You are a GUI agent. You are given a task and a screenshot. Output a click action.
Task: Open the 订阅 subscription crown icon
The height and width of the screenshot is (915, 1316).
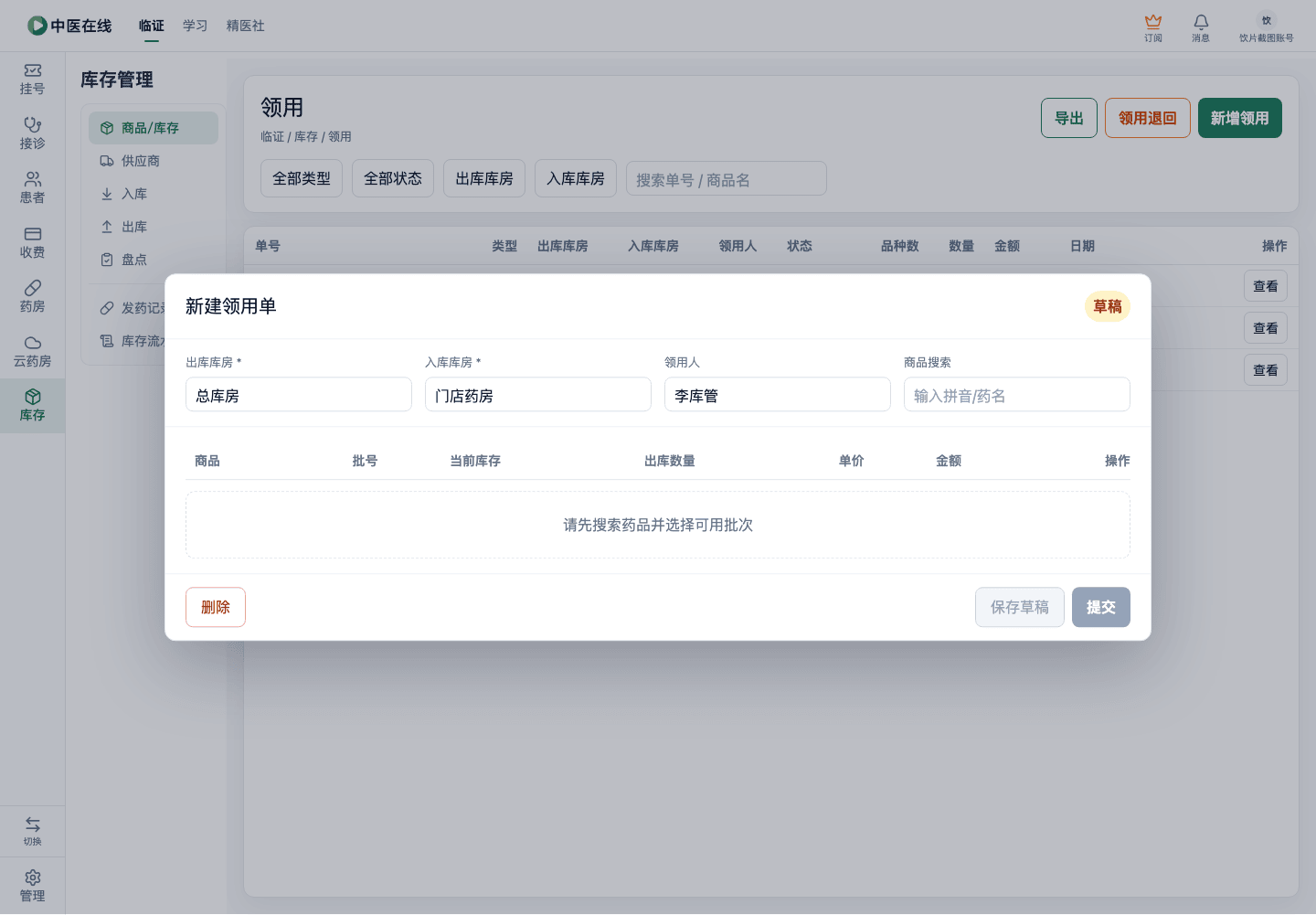[x=1153, y=21]
